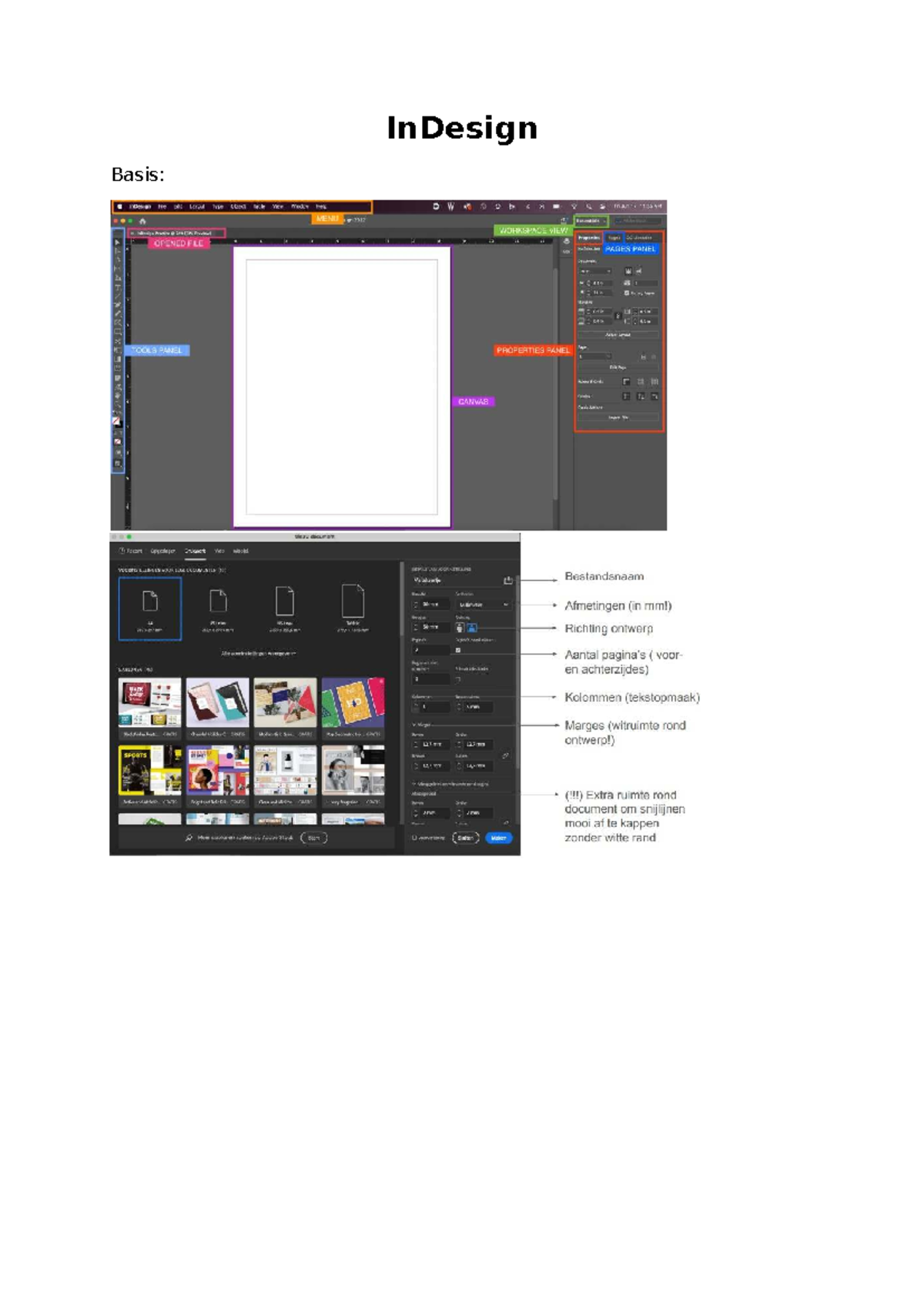
Task: Click Apply None swatch in tools panel
Action: 117,442
